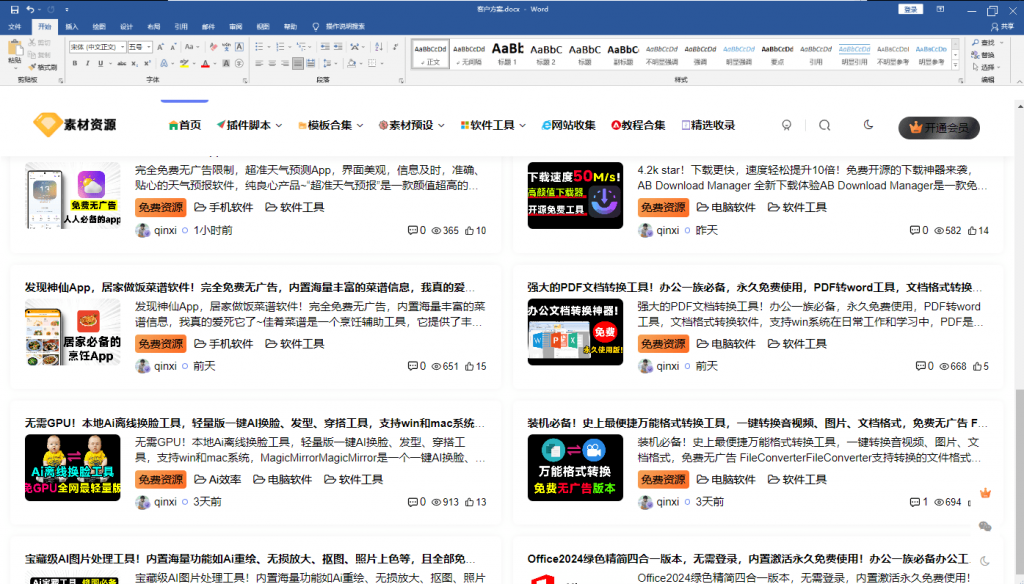Switch to the 插入 (Insert) ribbon tab

(72, 26)
